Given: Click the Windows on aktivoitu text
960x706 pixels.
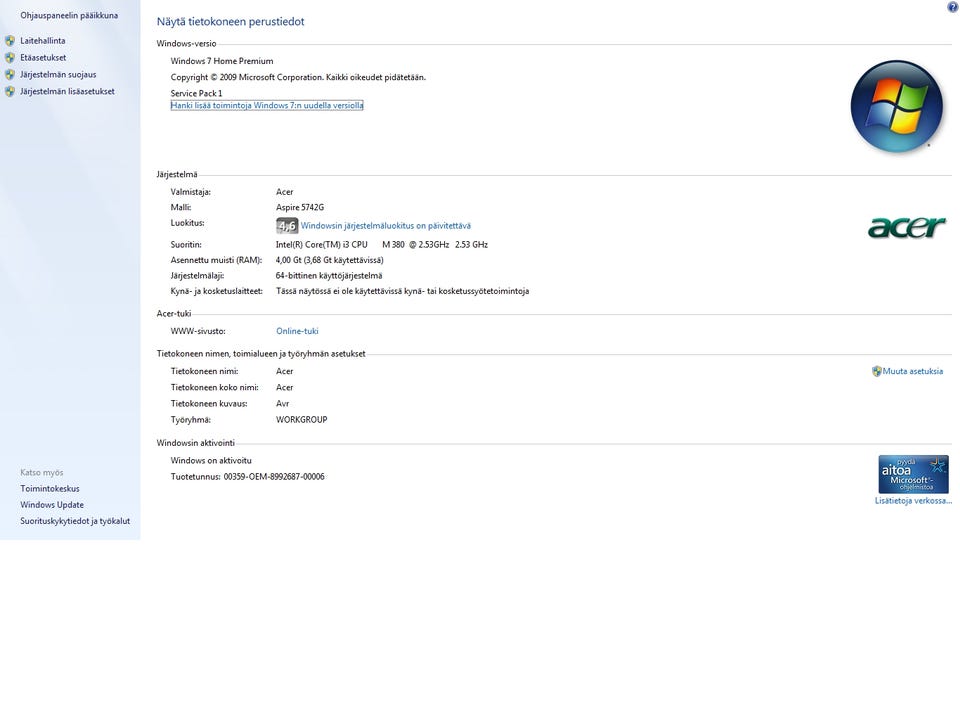Looking at the screenshot, I should coord(211,460).
